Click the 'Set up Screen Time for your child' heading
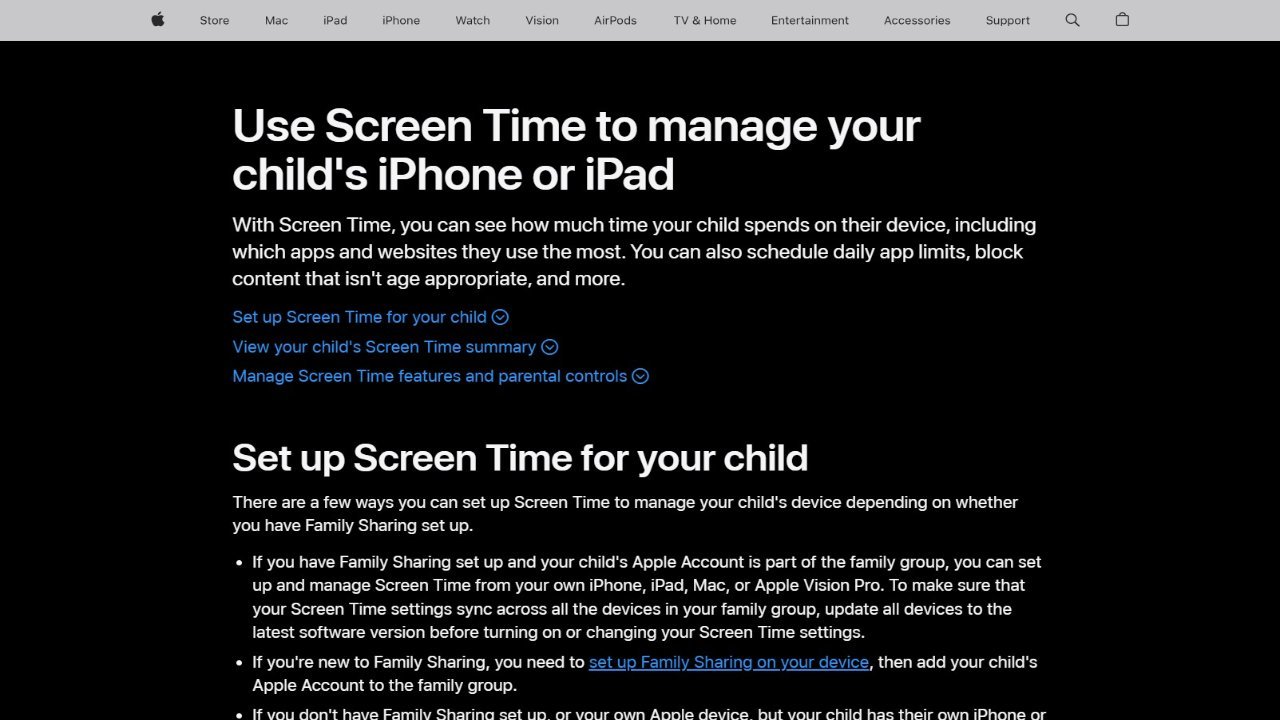Image resolution: width=1280 pixels, height=720 pixels. click(x=520, y=458)
